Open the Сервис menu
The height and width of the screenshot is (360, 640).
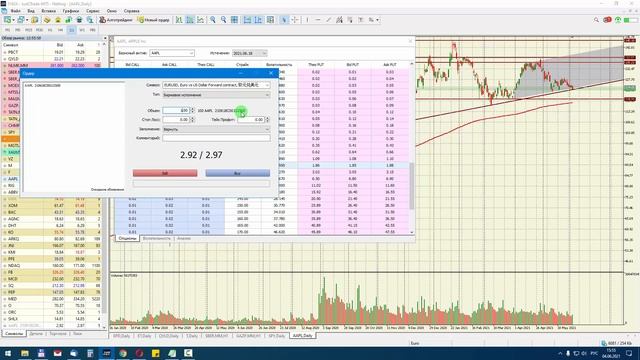pos(93,11)
